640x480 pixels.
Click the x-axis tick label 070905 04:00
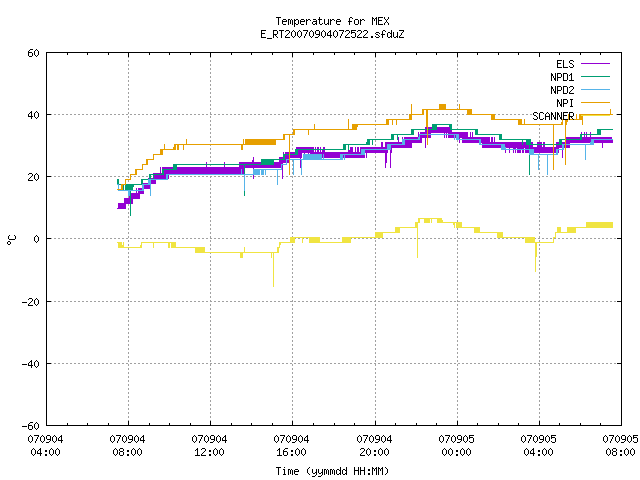tap(538, 445)
